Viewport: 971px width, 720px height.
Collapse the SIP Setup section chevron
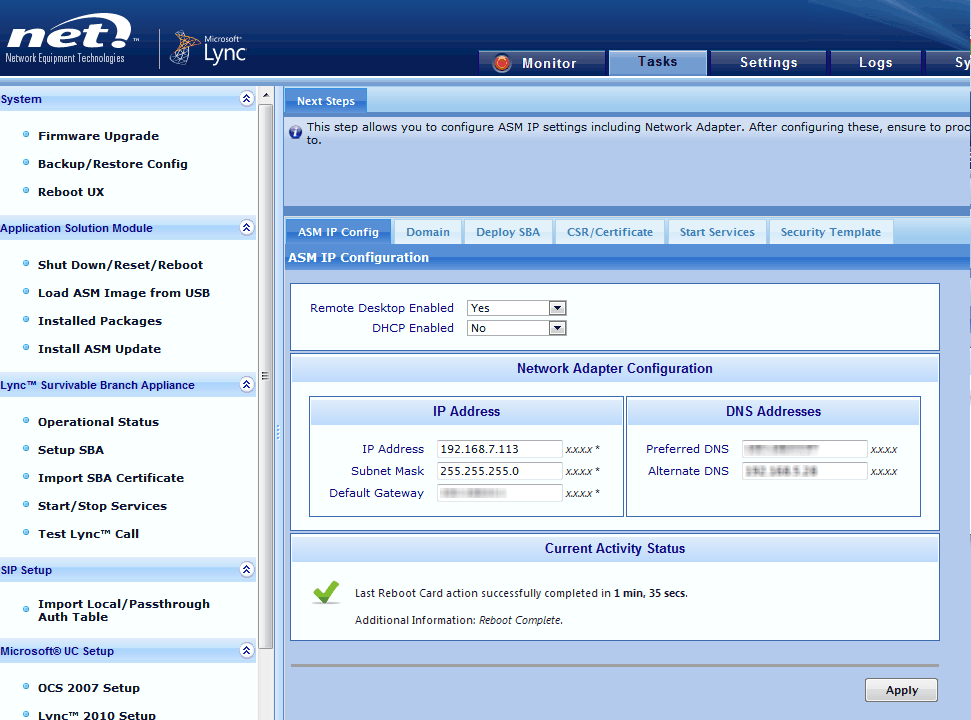tap(246, 570)
